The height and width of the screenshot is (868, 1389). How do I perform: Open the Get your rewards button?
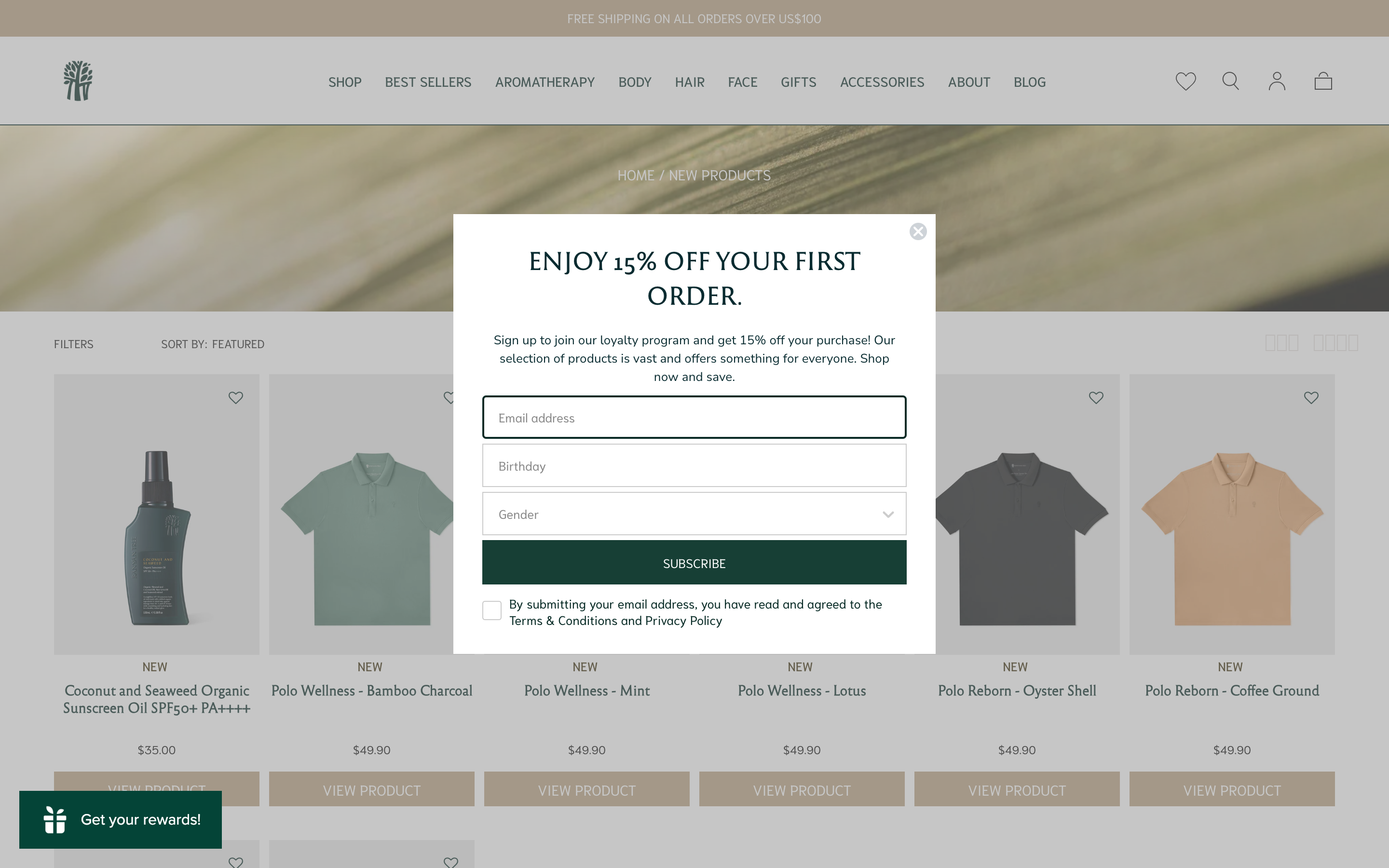pyautogui.click(x=121, y=819)
